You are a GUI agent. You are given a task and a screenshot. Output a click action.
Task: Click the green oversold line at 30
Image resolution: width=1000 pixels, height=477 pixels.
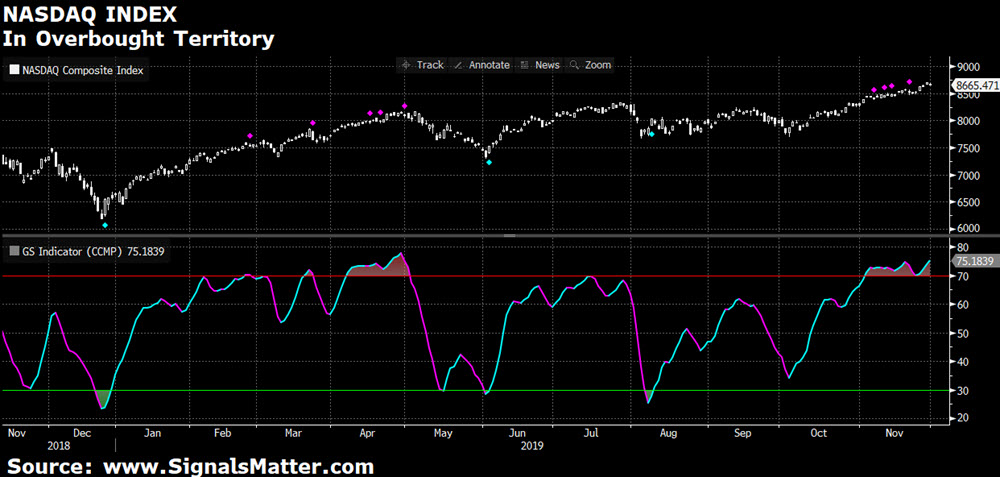(x=474, y=390)
